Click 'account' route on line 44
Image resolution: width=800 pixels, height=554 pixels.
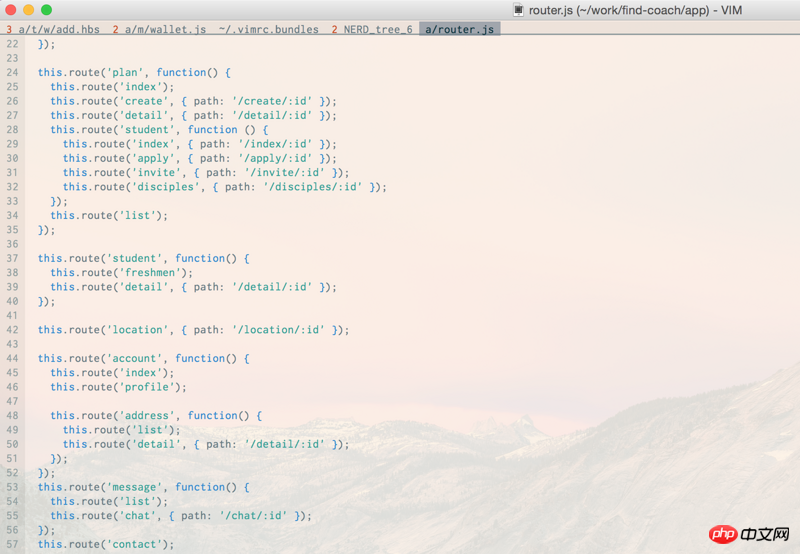tap(135, 358)
